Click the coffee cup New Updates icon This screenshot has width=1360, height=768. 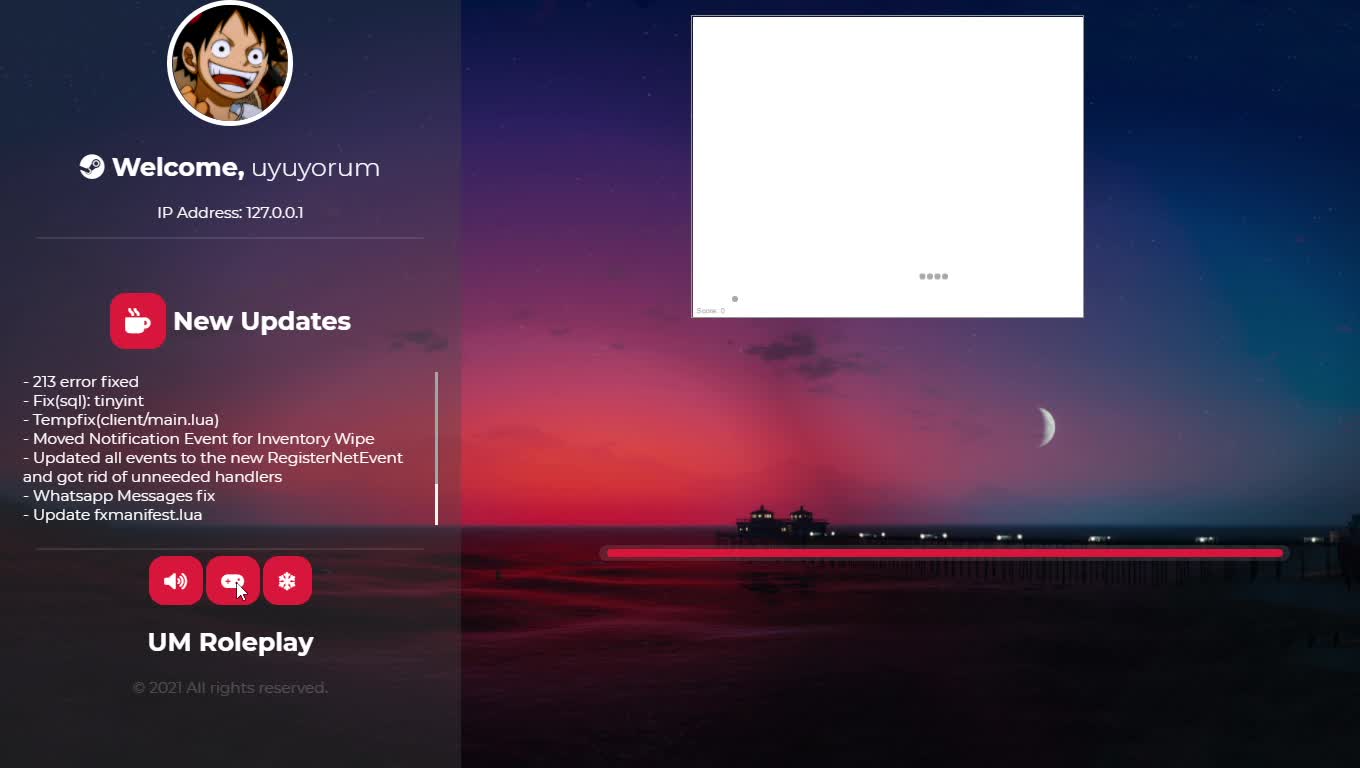click(138, 320)
